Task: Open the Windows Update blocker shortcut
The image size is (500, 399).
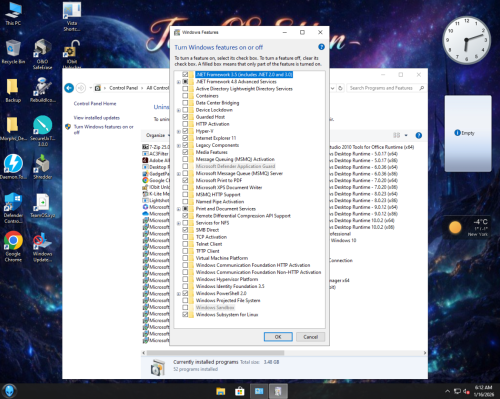Action: (42, 247)
